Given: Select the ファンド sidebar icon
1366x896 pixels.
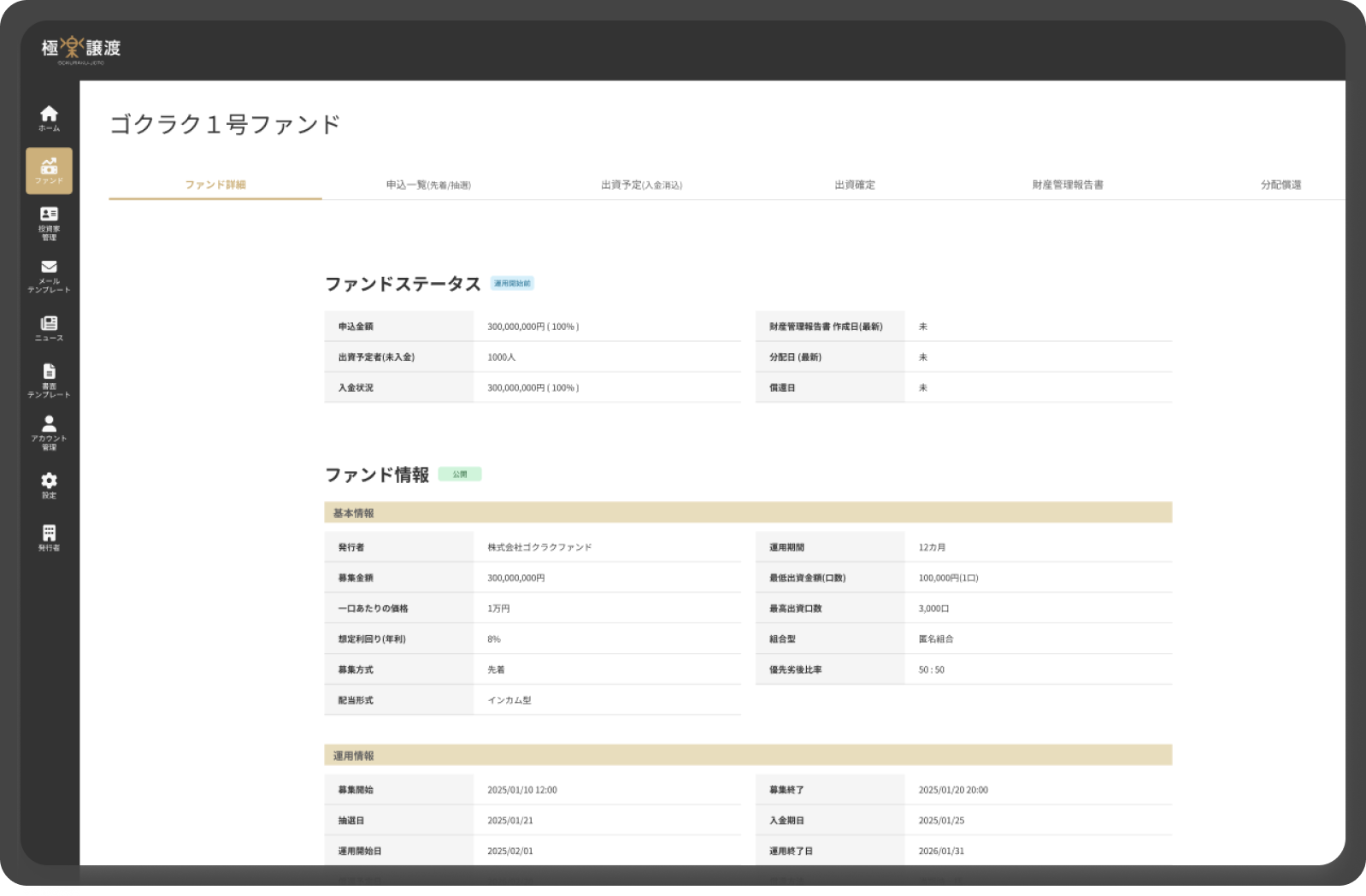Looking at the screenshot, I should tap(49, 171).
